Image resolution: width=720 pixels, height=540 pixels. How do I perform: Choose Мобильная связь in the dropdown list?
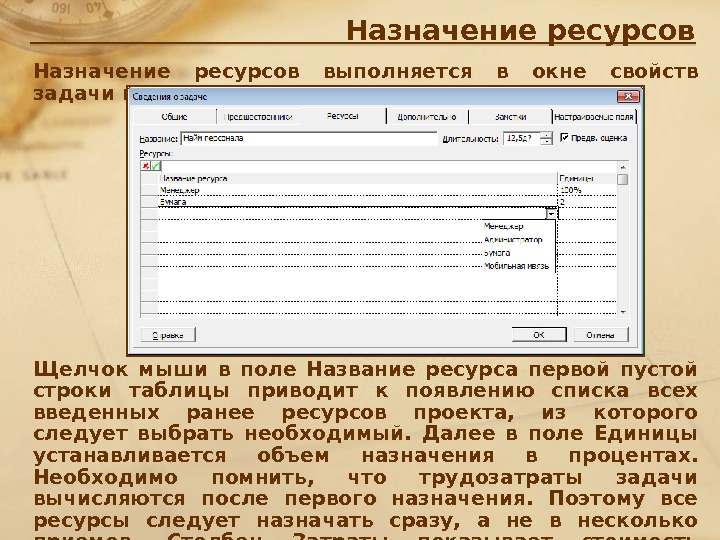coord(519,266)
